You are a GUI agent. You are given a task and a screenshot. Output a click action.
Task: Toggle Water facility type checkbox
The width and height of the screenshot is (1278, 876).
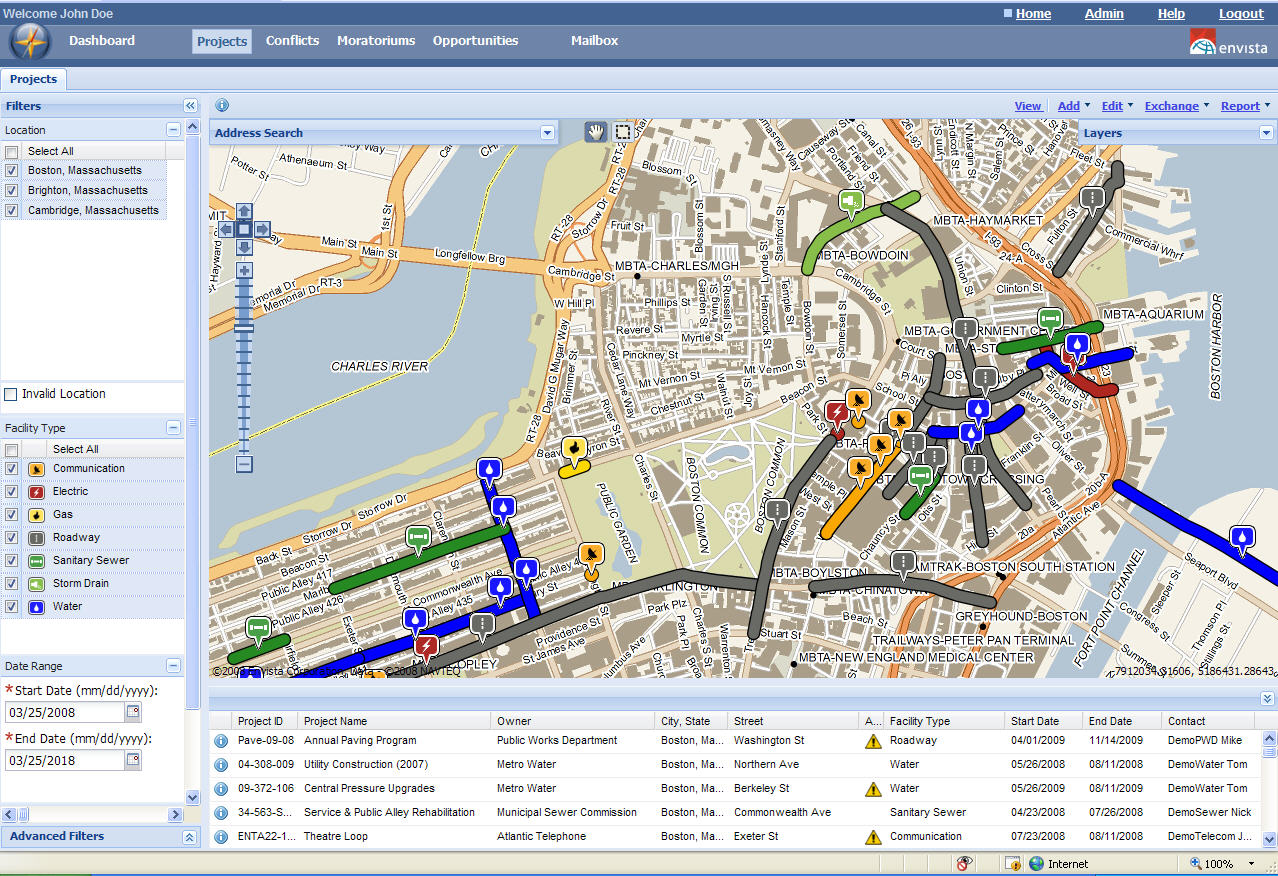(11, 607)
